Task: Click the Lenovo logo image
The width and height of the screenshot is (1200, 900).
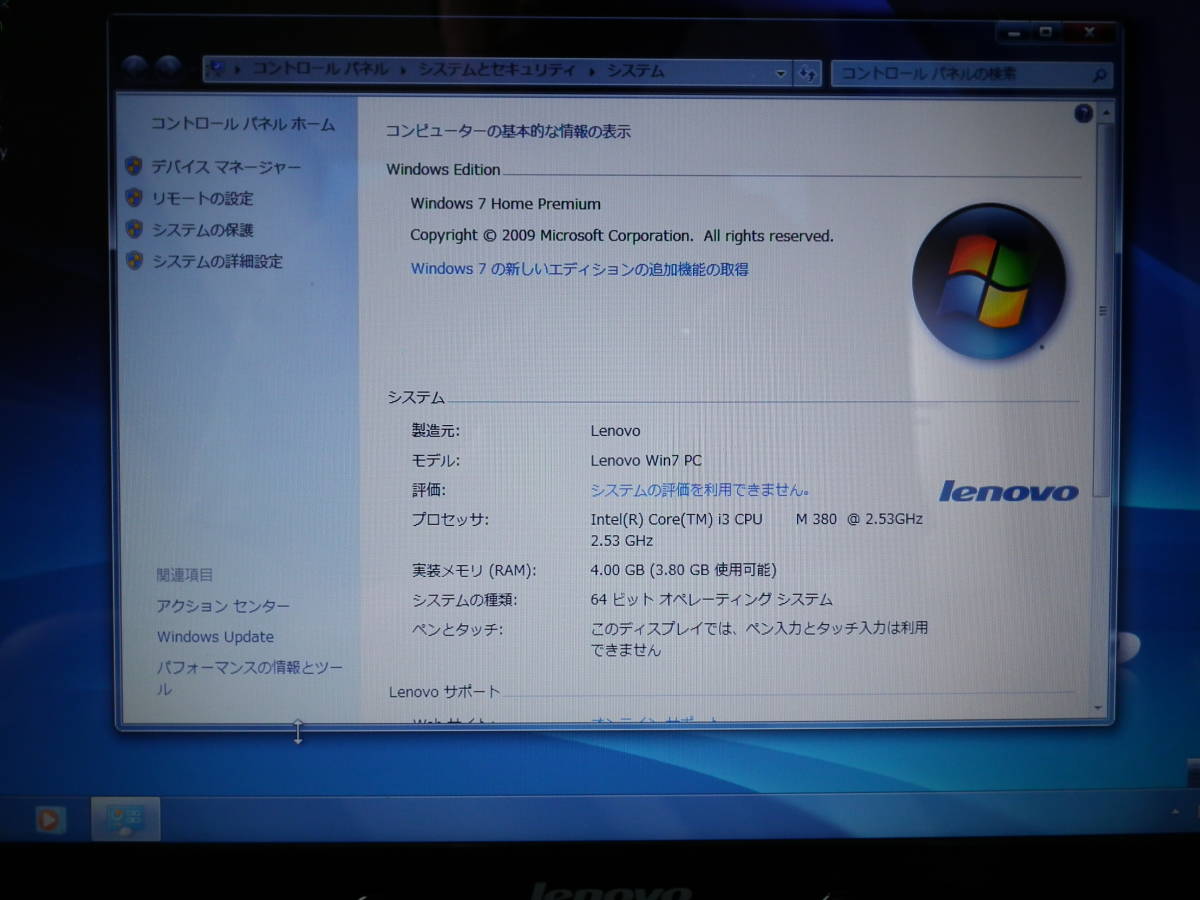Action: (x=1009, y=491)
